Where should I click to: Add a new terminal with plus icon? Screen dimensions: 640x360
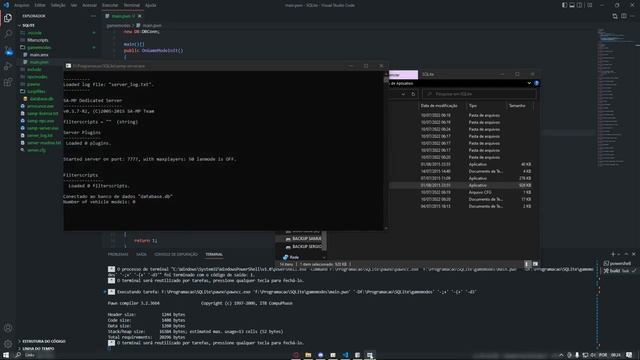tap(613, 254)
